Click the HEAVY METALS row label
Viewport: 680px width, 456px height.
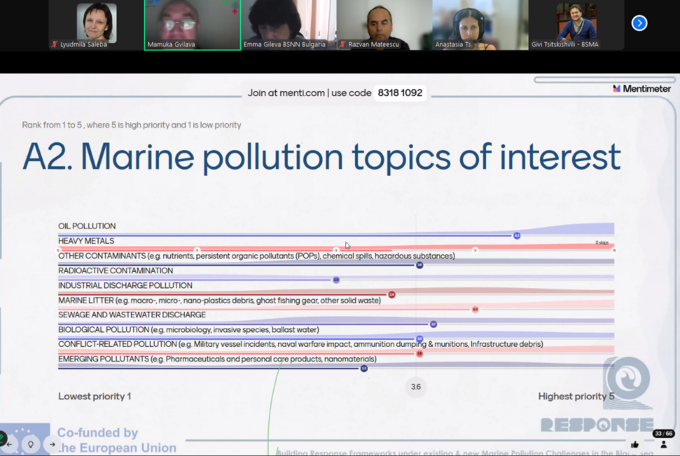[x=86, y=241]
